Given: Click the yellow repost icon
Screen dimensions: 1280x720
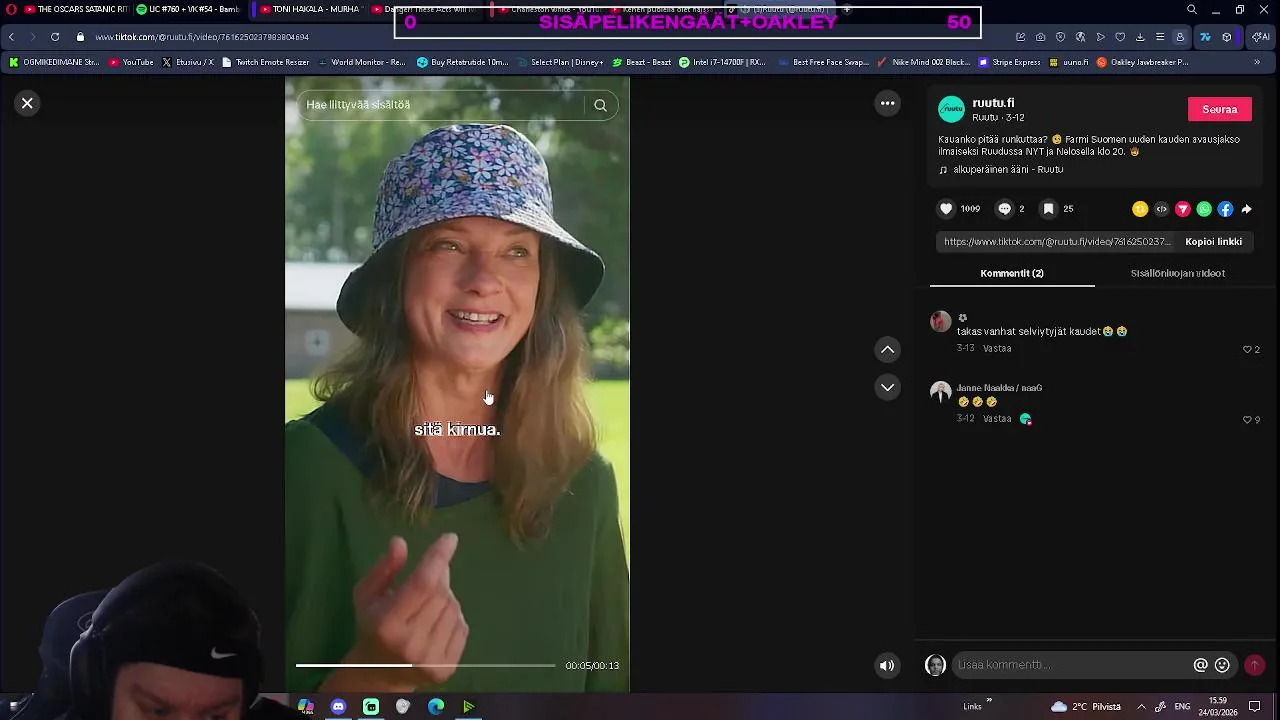Looking at the screenshot, I should pos(1140,209).
